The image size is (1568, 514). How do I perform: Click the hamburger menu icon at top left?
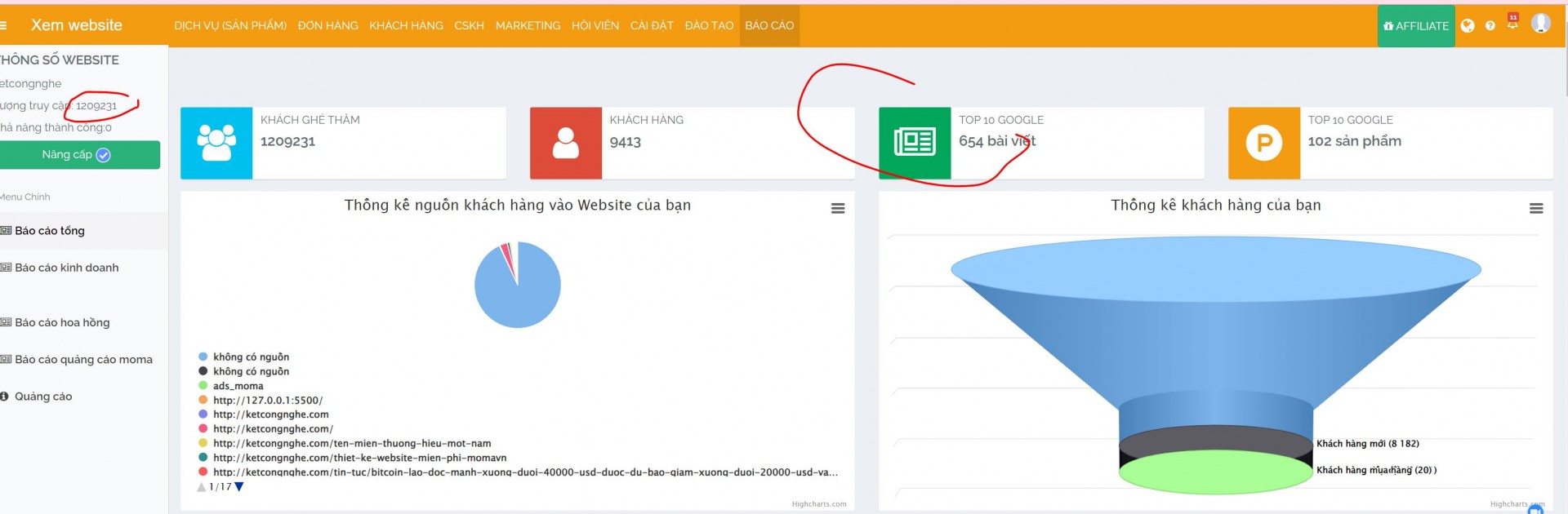click(3, 25)
